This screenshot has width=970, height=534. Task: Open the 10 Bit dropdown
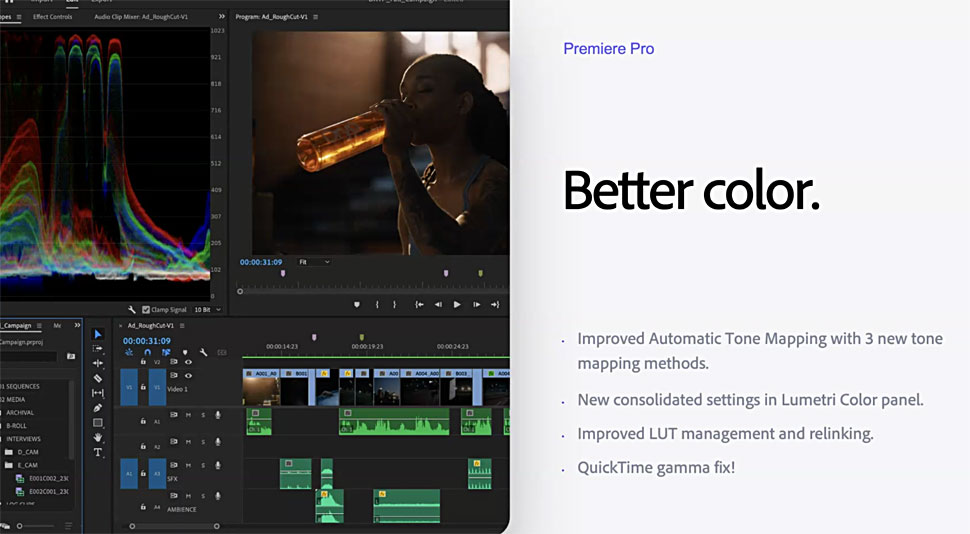(207, 309)
